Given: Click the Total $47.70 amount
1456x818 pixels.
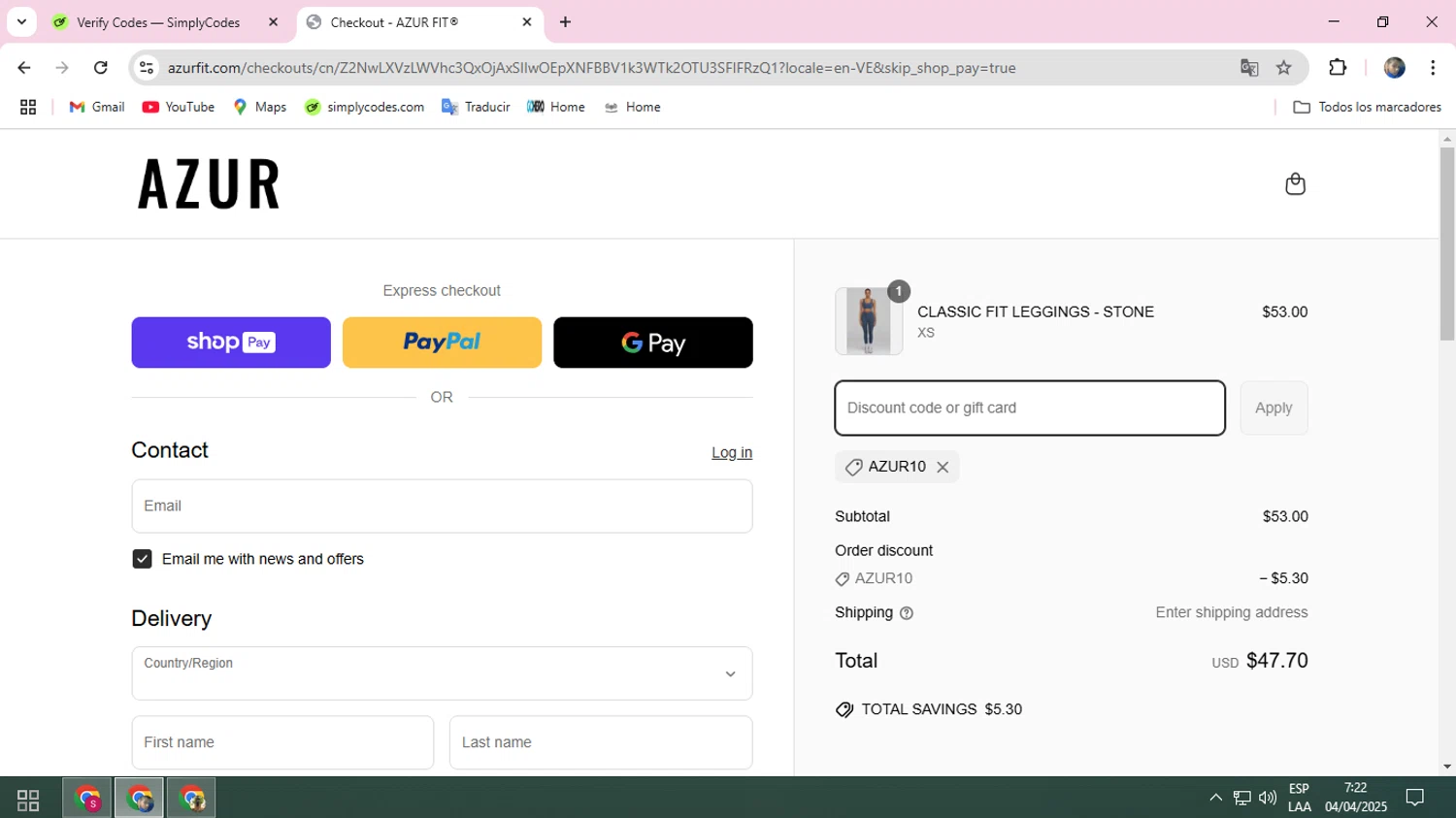Looking at the screenshot, I should pos(1276,661).
